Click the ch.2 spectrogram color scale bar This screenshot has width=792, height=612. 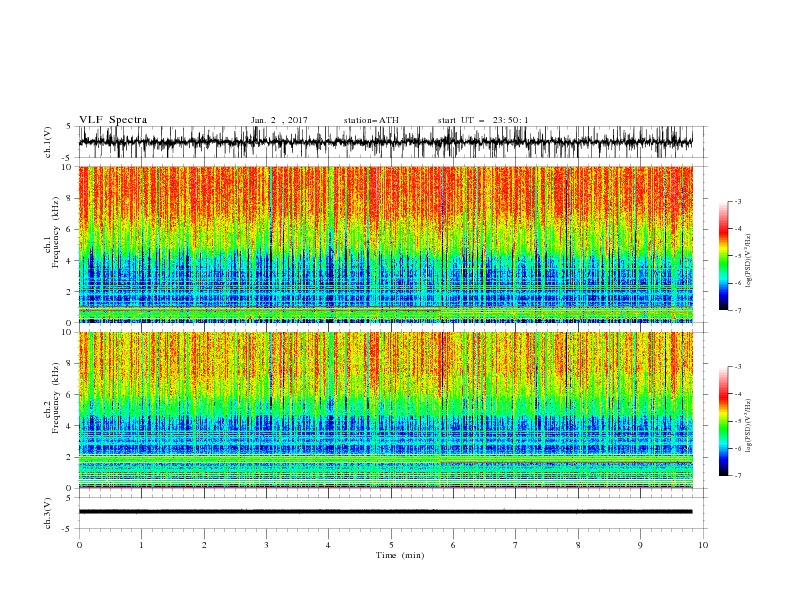[723, 421]
